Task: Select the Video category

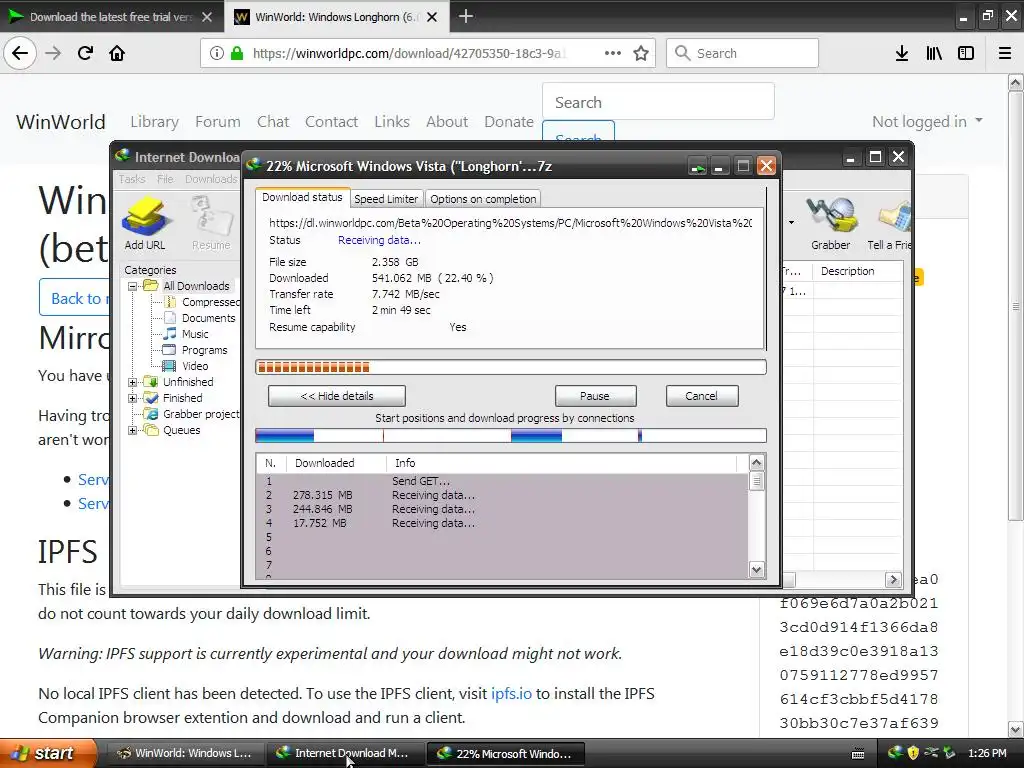Action: (x=195, y=366)
